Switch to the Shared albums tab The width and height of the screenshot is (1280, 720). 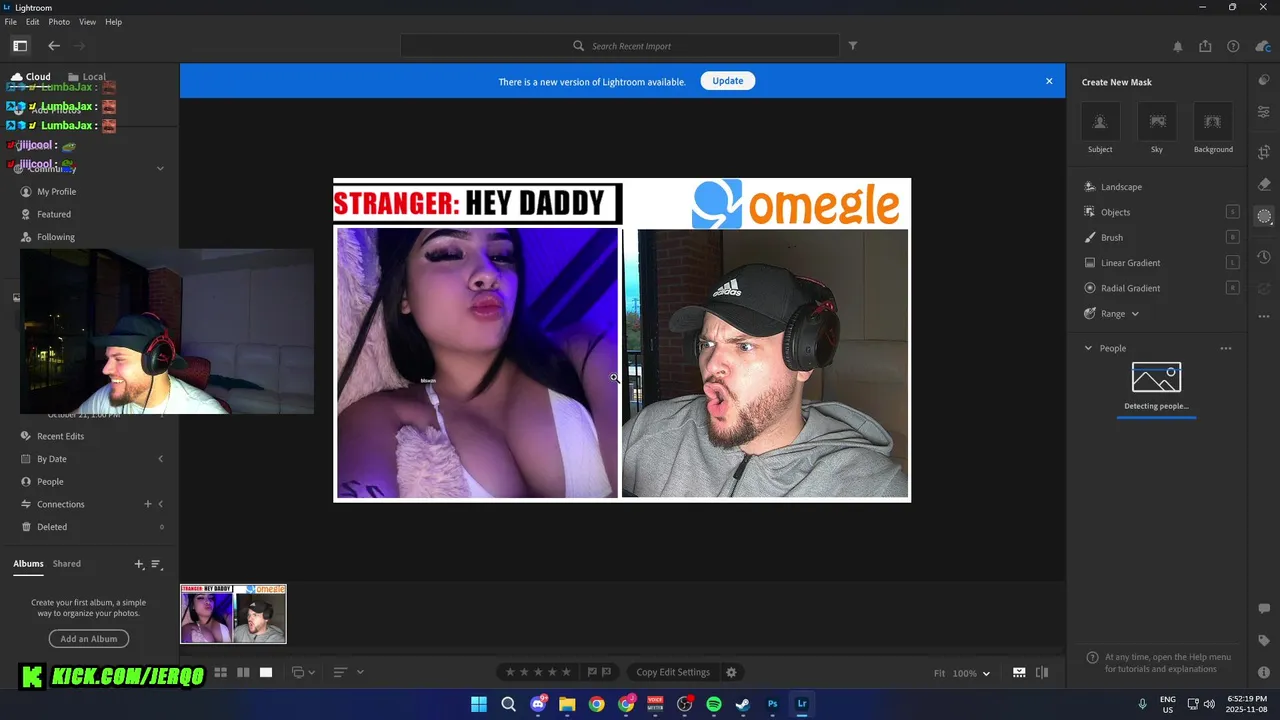[x=67, y=564]
